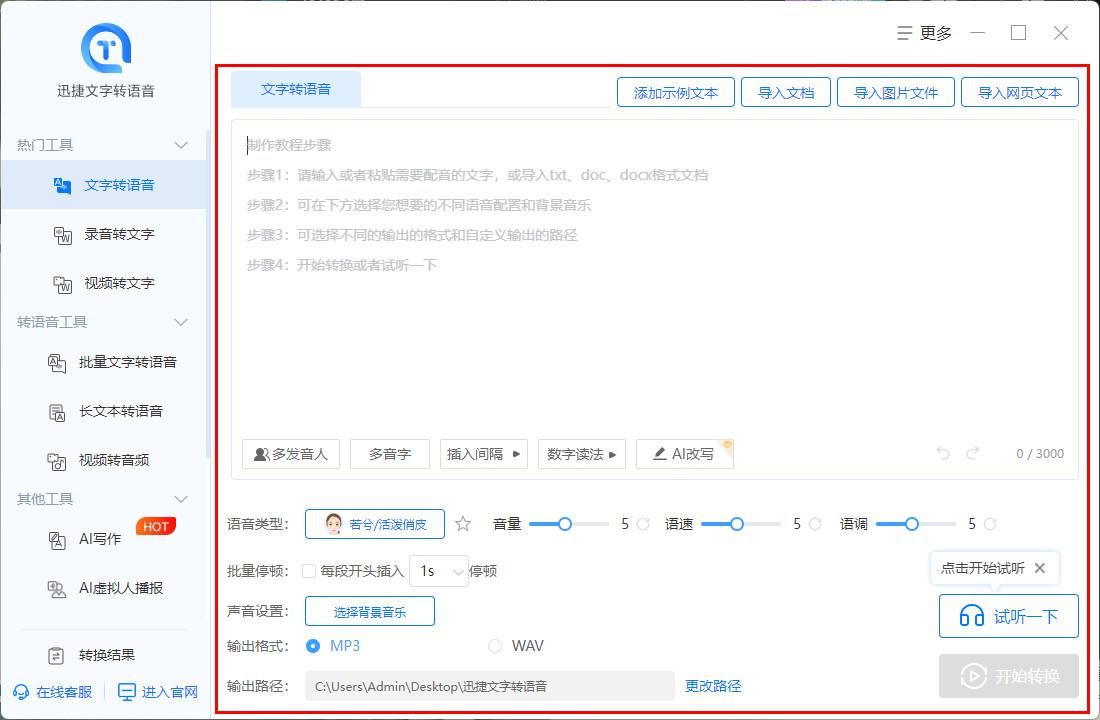Close the 点击开始试听 tooltip
This screenshot has height=720, width=1100.
coord(1040,568)
